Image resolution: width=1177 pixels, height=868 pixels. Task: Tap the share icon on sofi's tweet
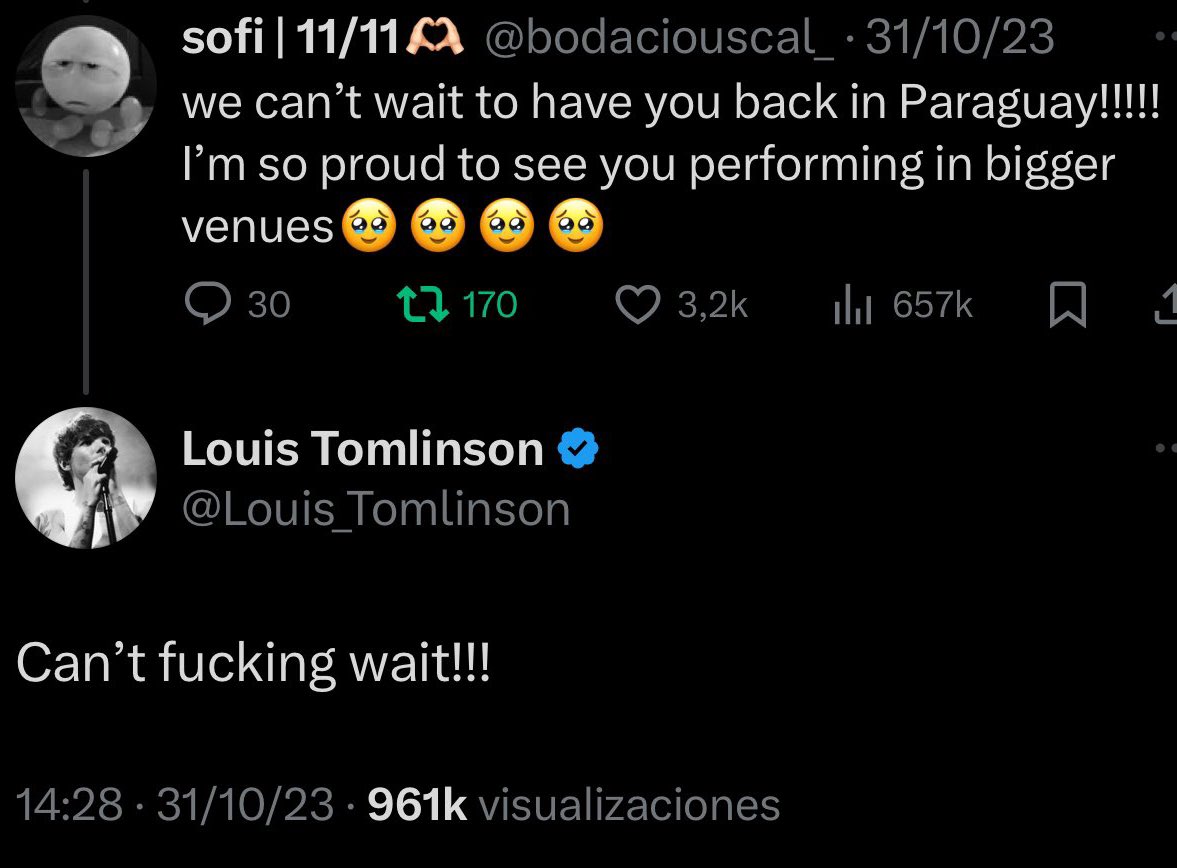[x=1166, y=304]
